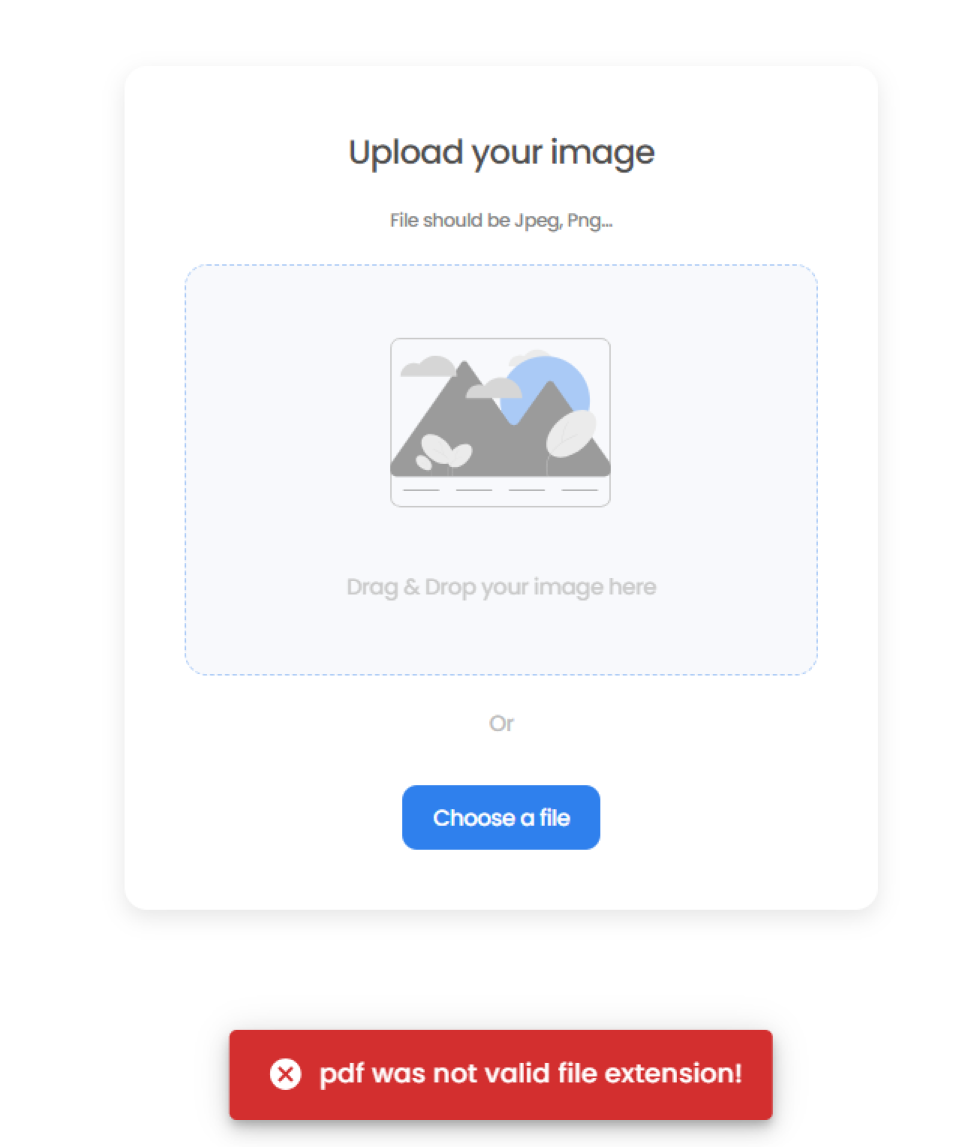Screen dimensions: 980x1147
Task: Click the dashed lines below the mountains
Action: tap(500, 489)
